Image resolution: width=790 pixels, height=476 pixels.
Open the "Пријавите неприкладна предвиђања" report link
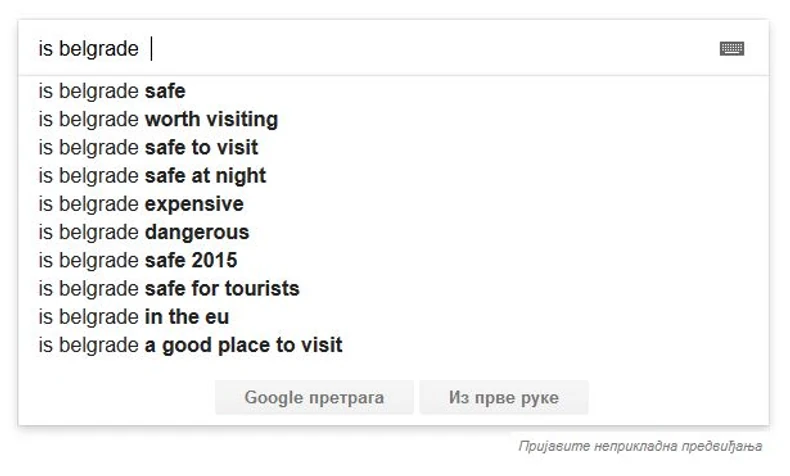pos(640,446)
